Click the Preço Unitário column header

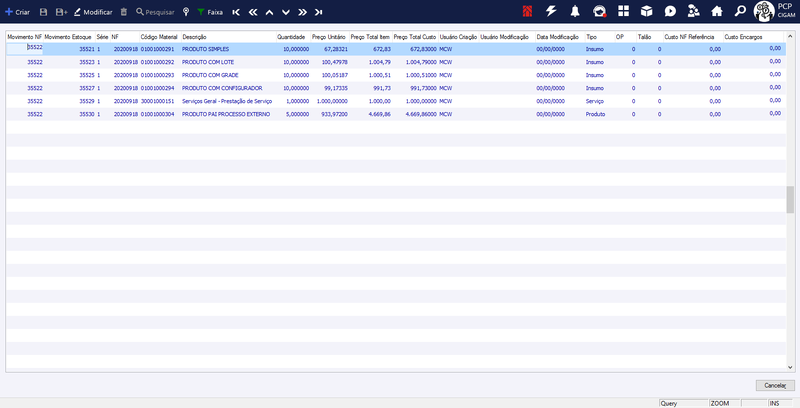329,37
